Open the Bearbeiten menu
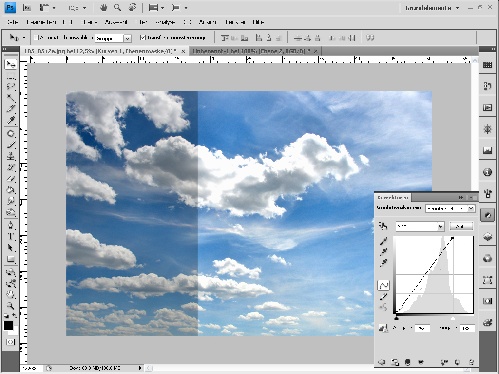This screenshot has width=499, height=374. pyautogui.click(x=41, y=22)
